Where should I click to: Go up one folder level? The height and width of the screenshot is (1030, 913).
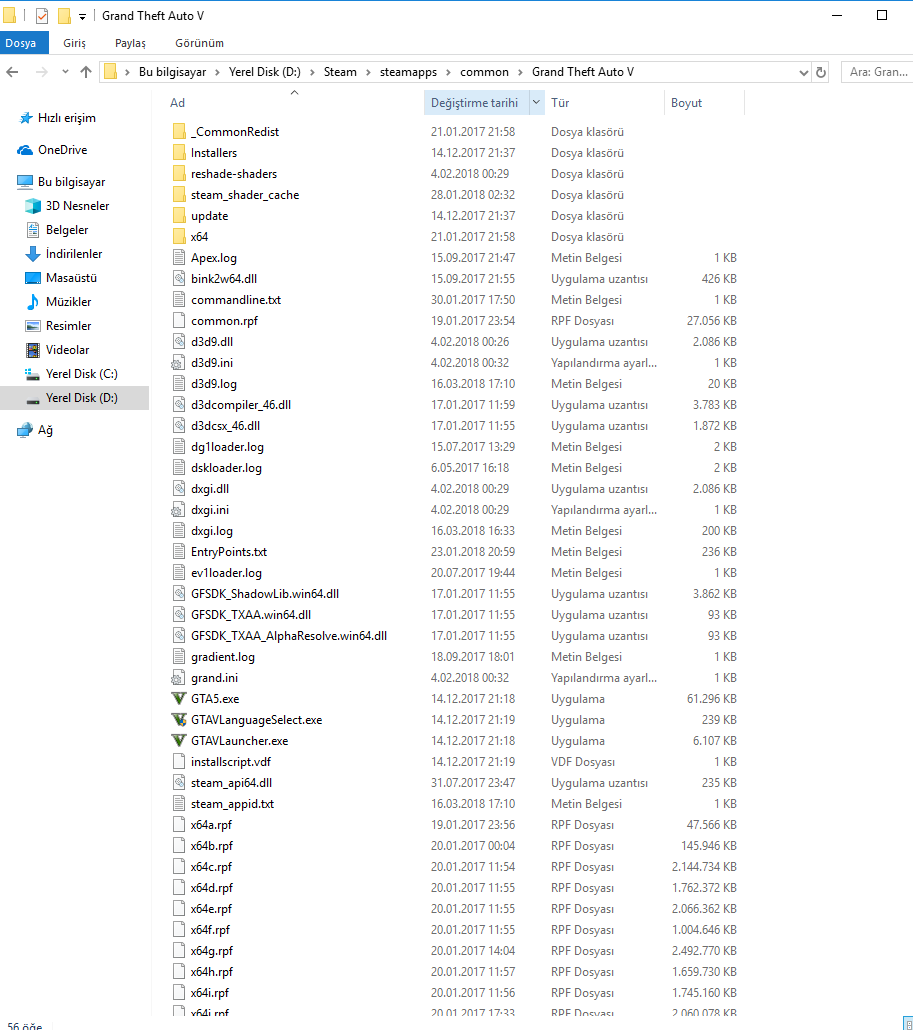(86, 72)
